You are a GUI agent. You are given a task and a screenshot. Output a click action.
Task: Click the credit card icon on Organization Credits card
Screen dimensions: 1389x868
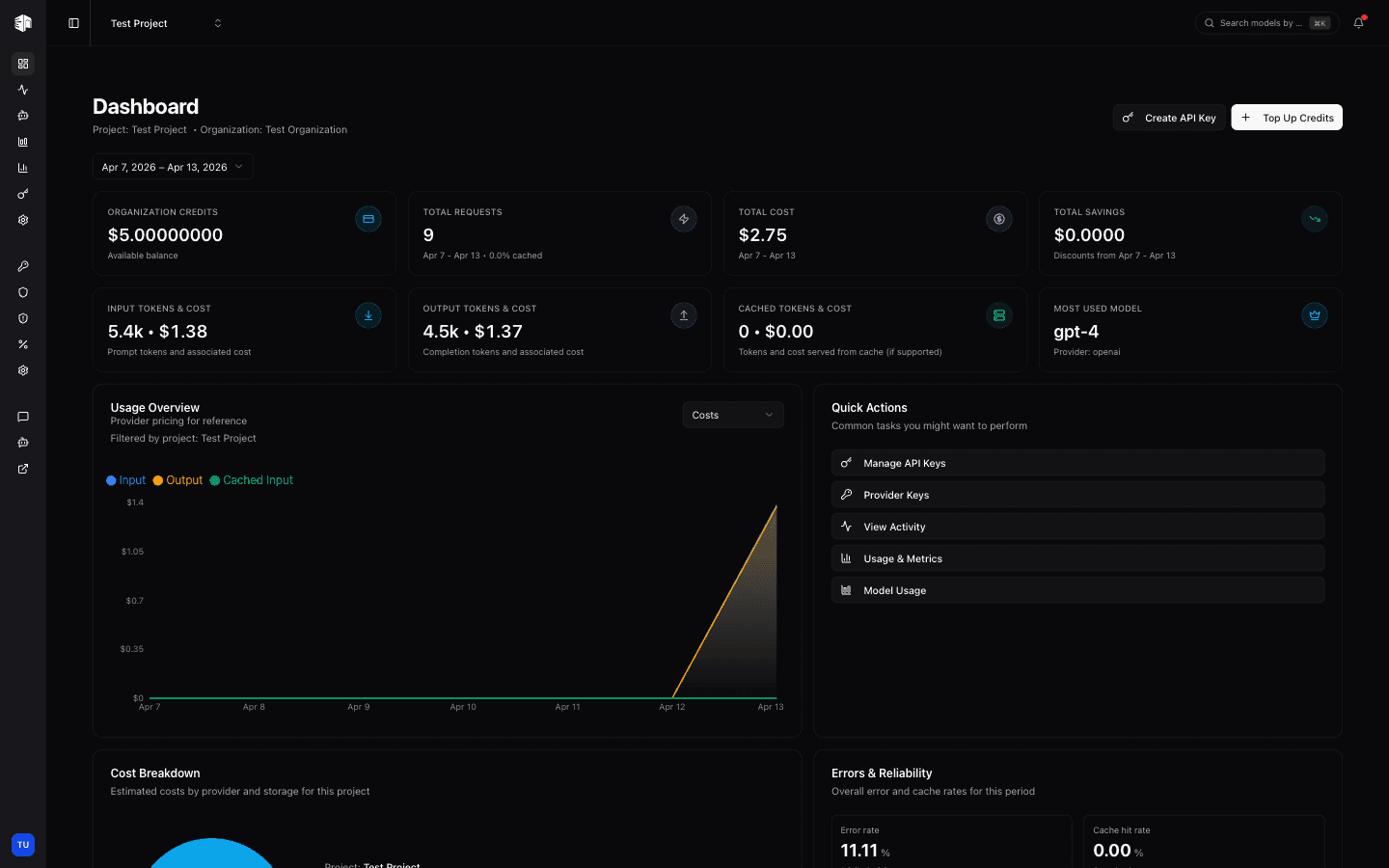(368, 219)
